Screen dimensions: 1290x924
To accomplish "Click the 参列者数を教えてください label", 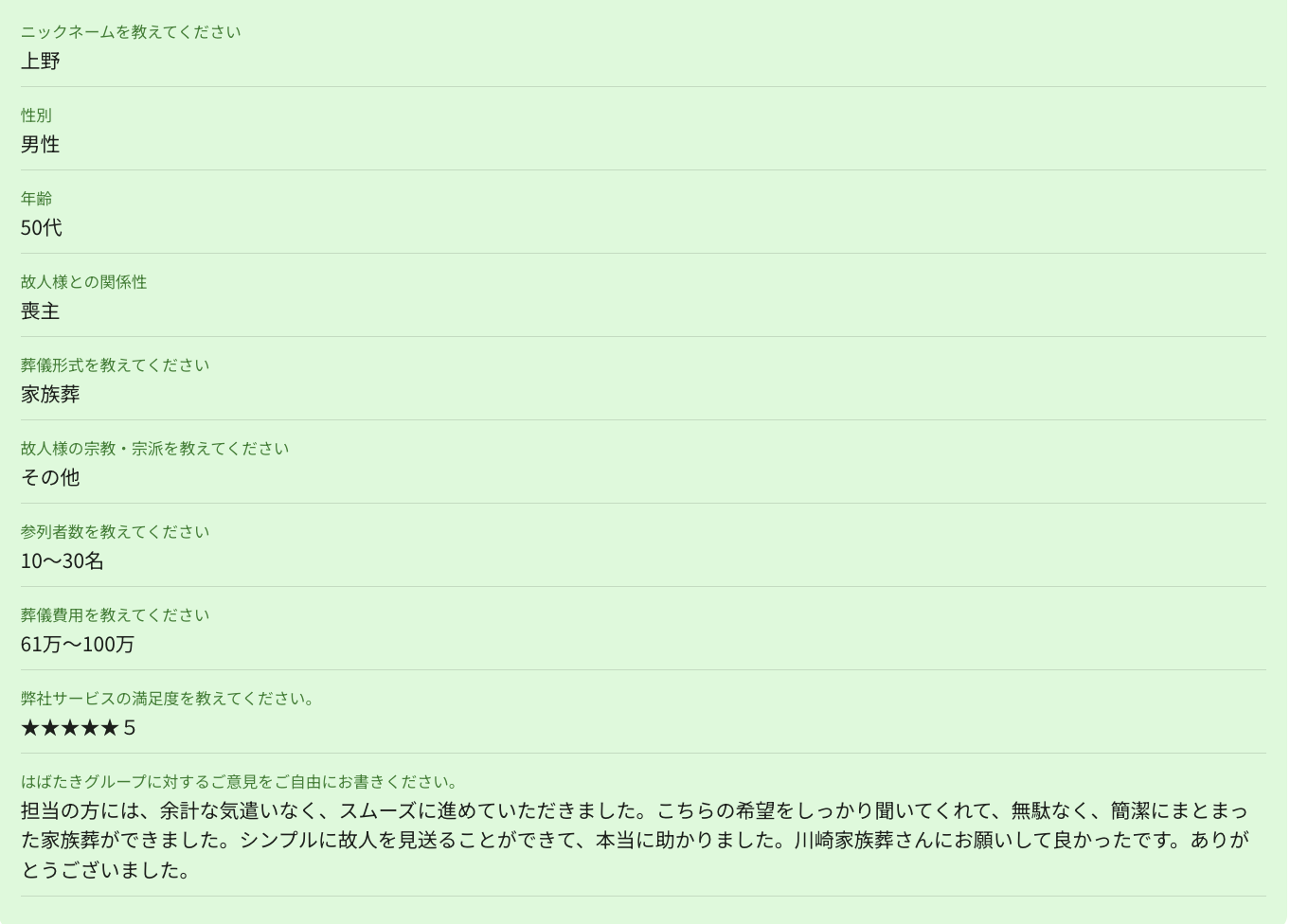I will point(115,532).
